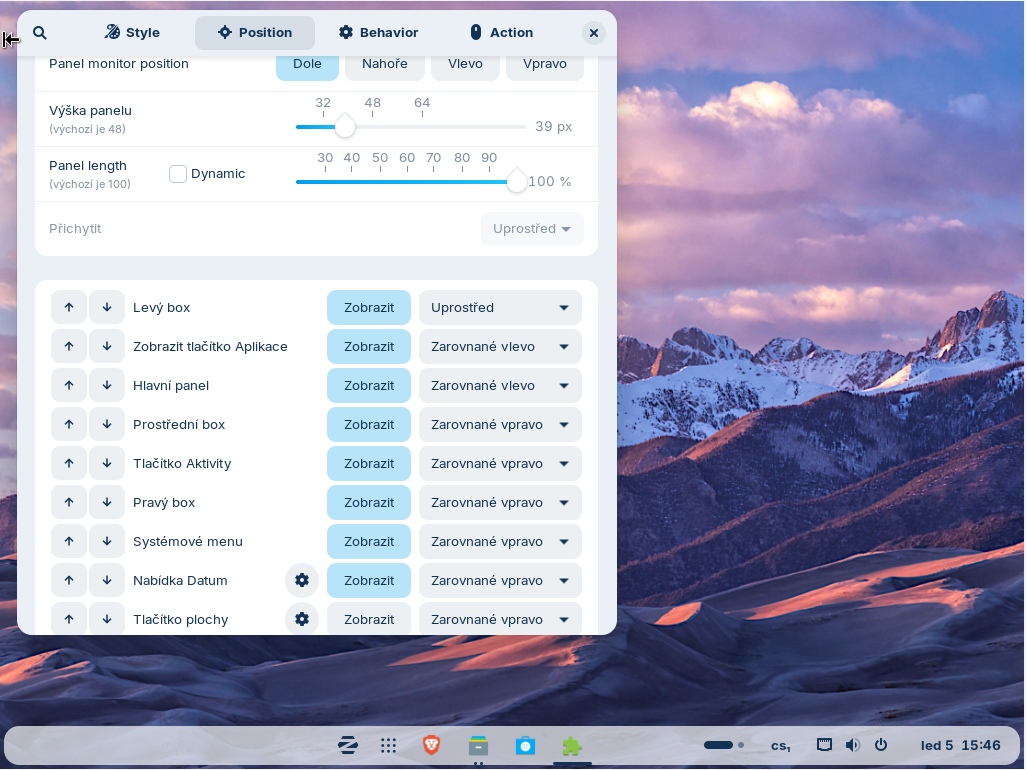Screen dimensions: 1026x770
Task: Switch to the Style tab
Action: click(x=132, y=33)
